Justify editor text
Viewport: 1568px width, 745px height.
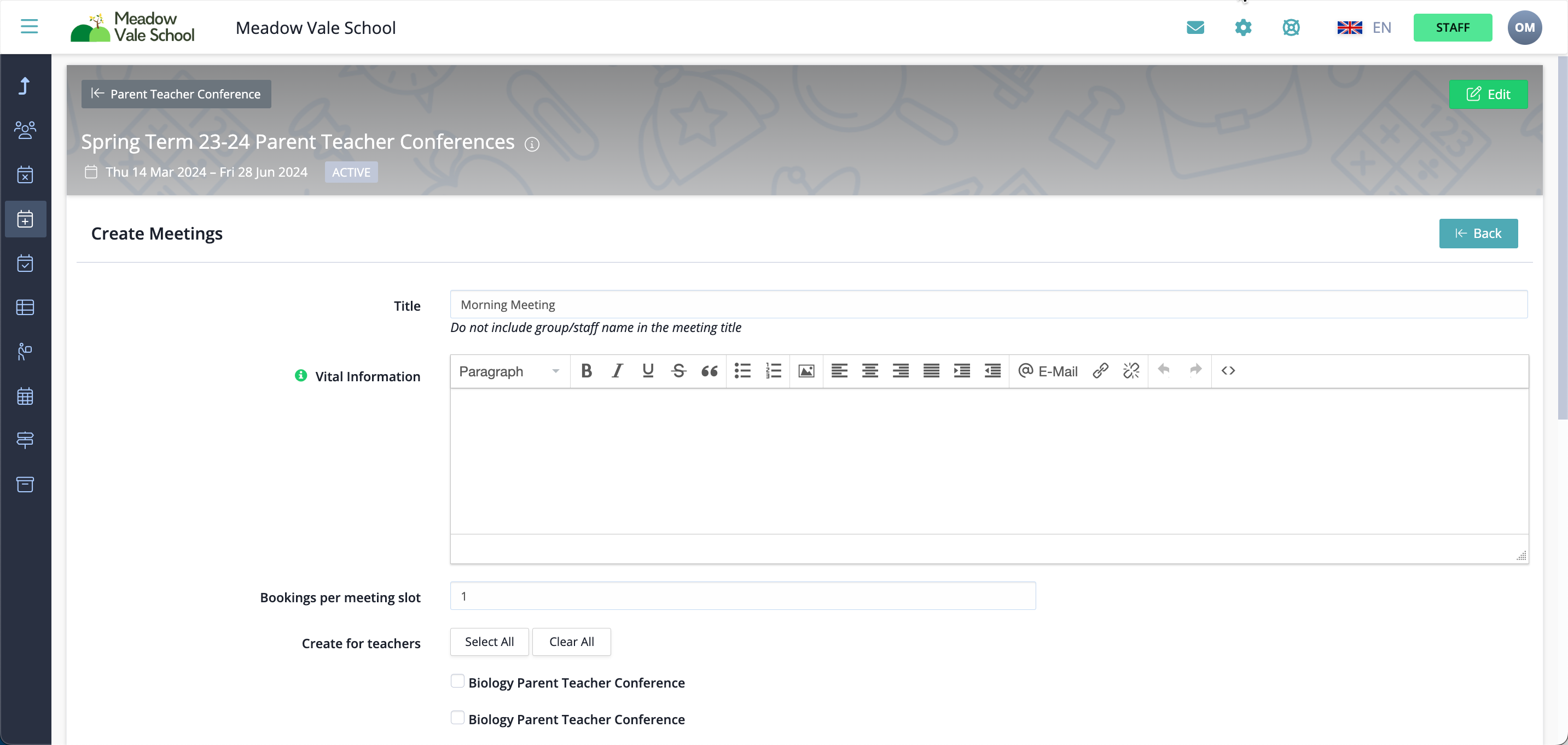(931, 371)
